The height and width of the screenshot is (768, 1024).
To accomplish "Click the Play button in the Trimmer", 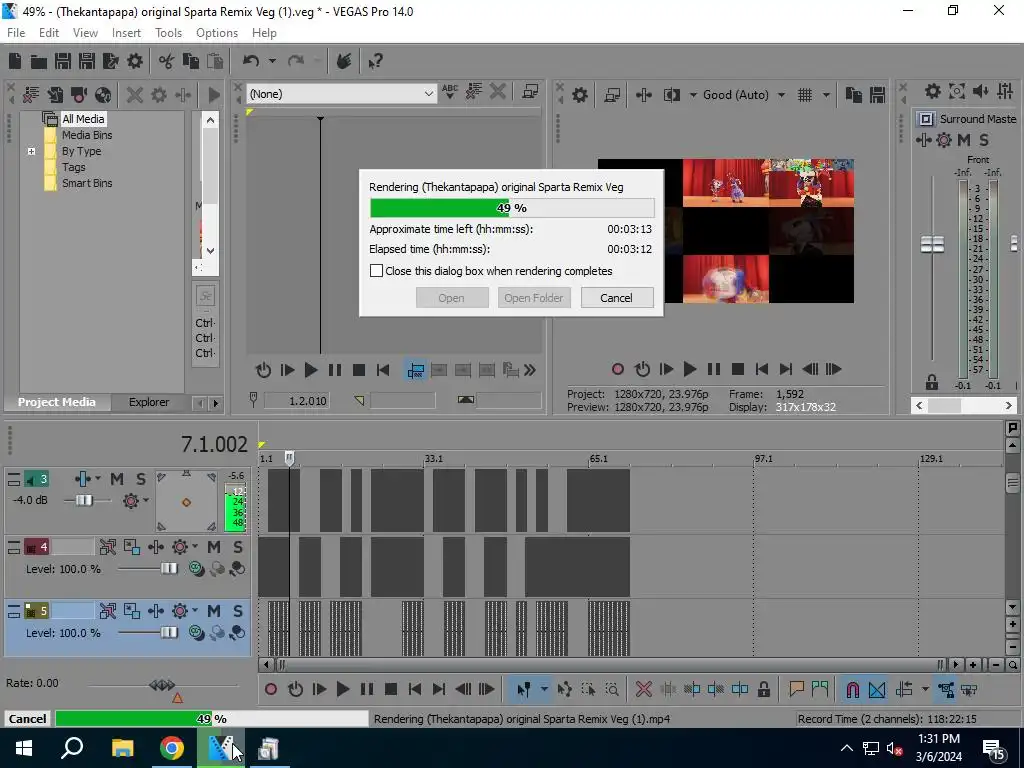I will point(311,370).
